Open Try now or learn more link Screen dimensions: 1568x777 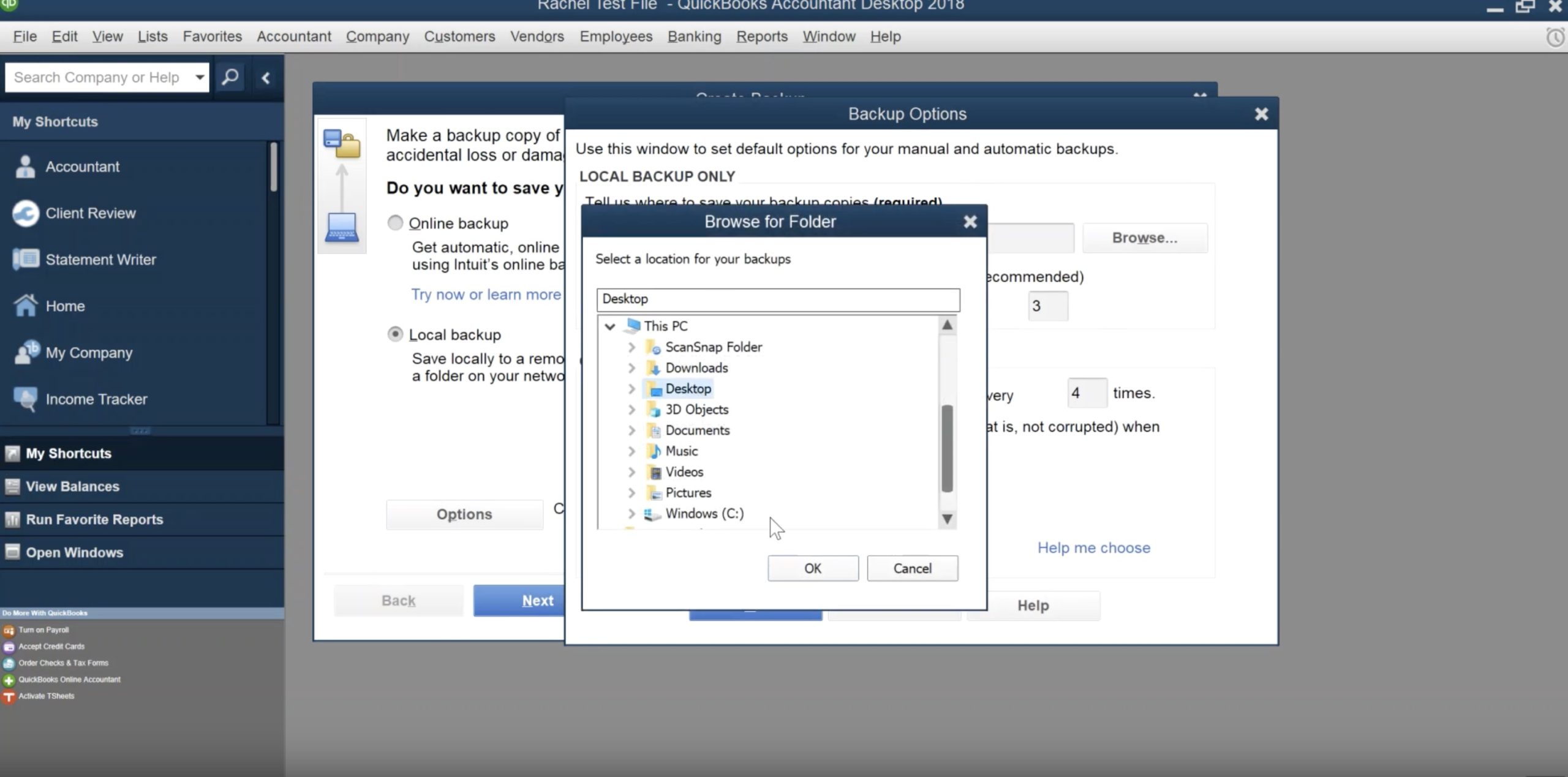tap(486, 295)
